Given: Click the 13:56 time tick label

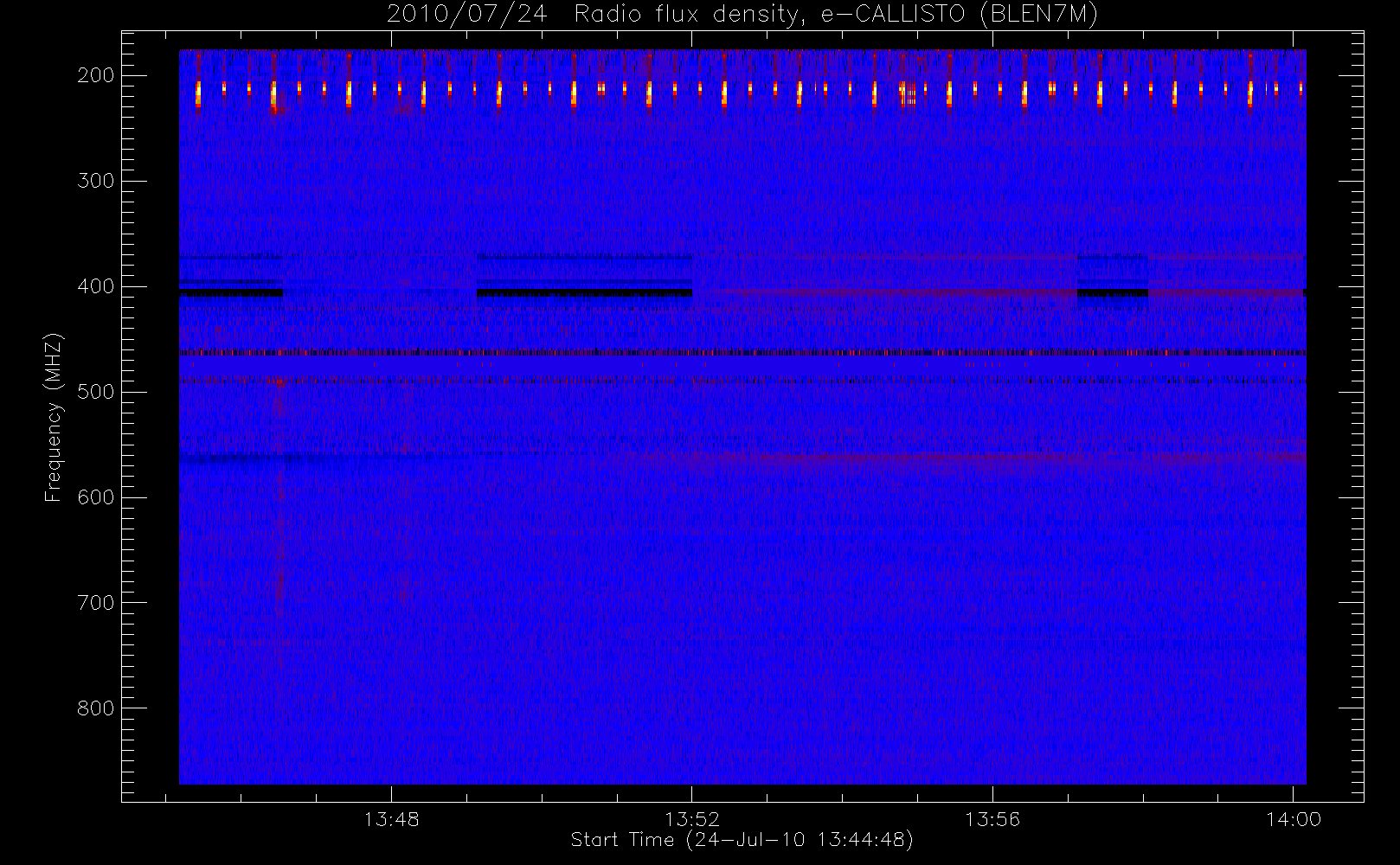Looking at the screenshot, I should point(992,819).
